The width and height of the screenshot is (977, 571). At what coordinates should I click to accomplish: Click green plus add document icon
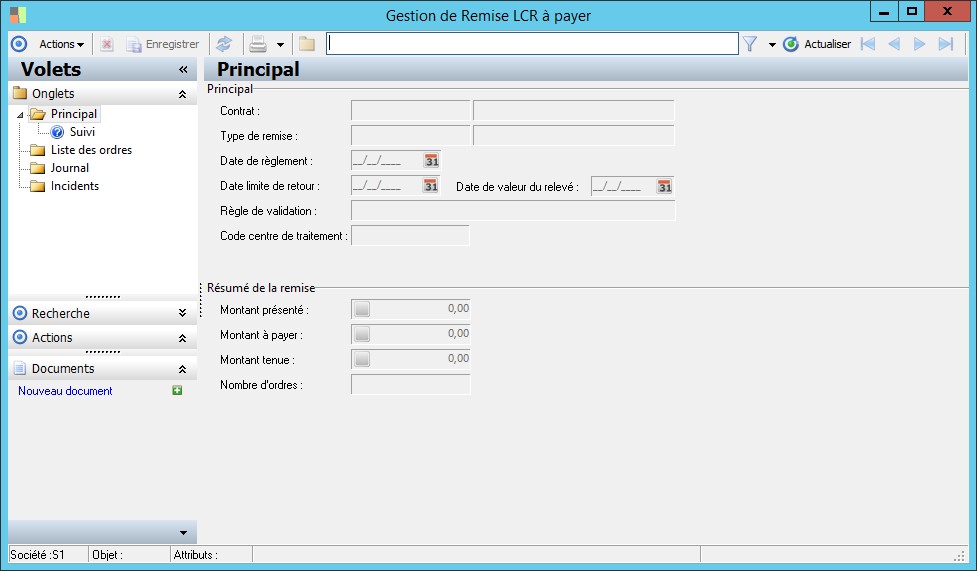(177, 390)
